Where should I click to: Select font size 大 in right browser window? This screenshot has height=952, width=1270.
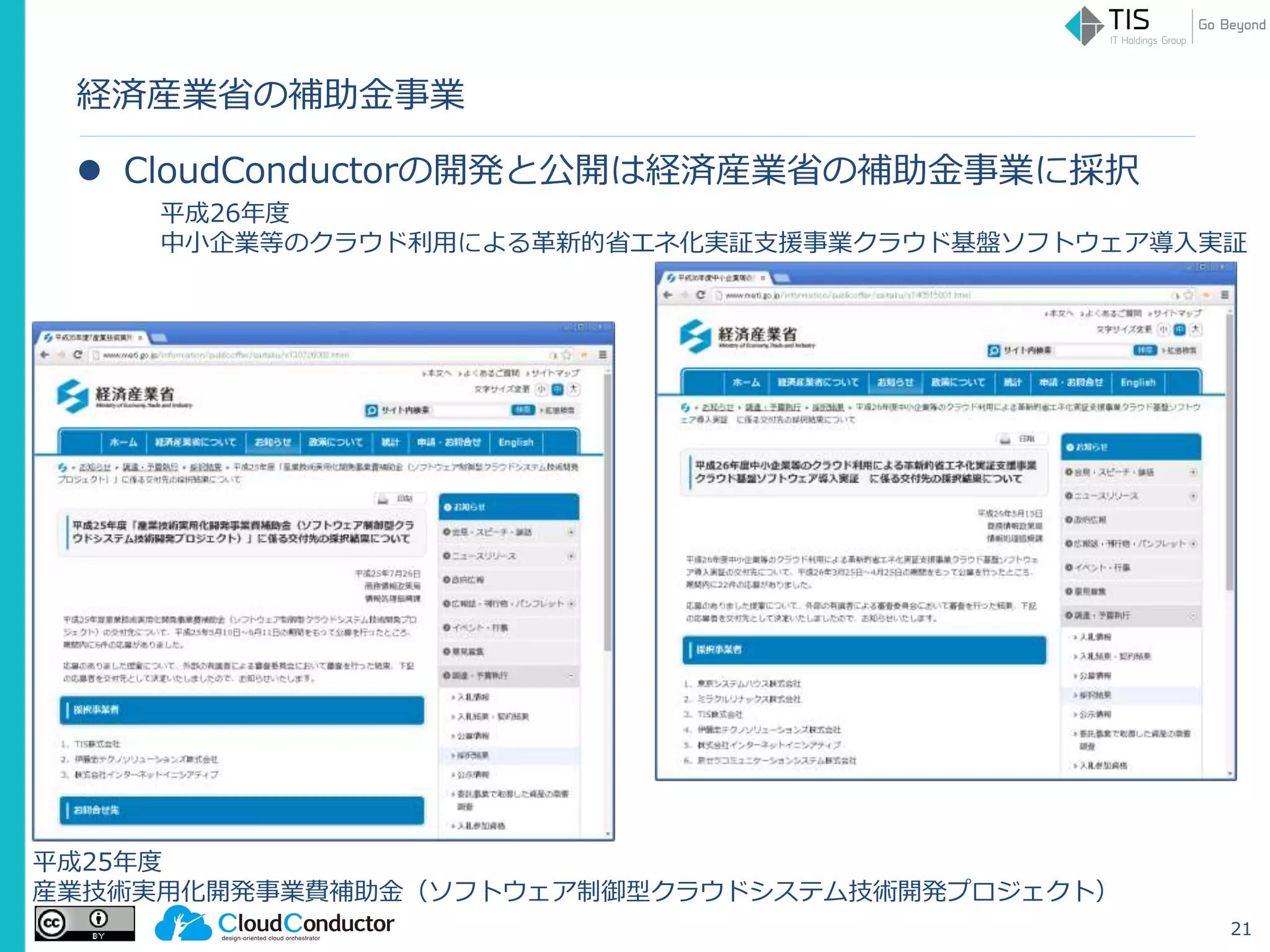pyautogui.click(x=1196, y=329)
